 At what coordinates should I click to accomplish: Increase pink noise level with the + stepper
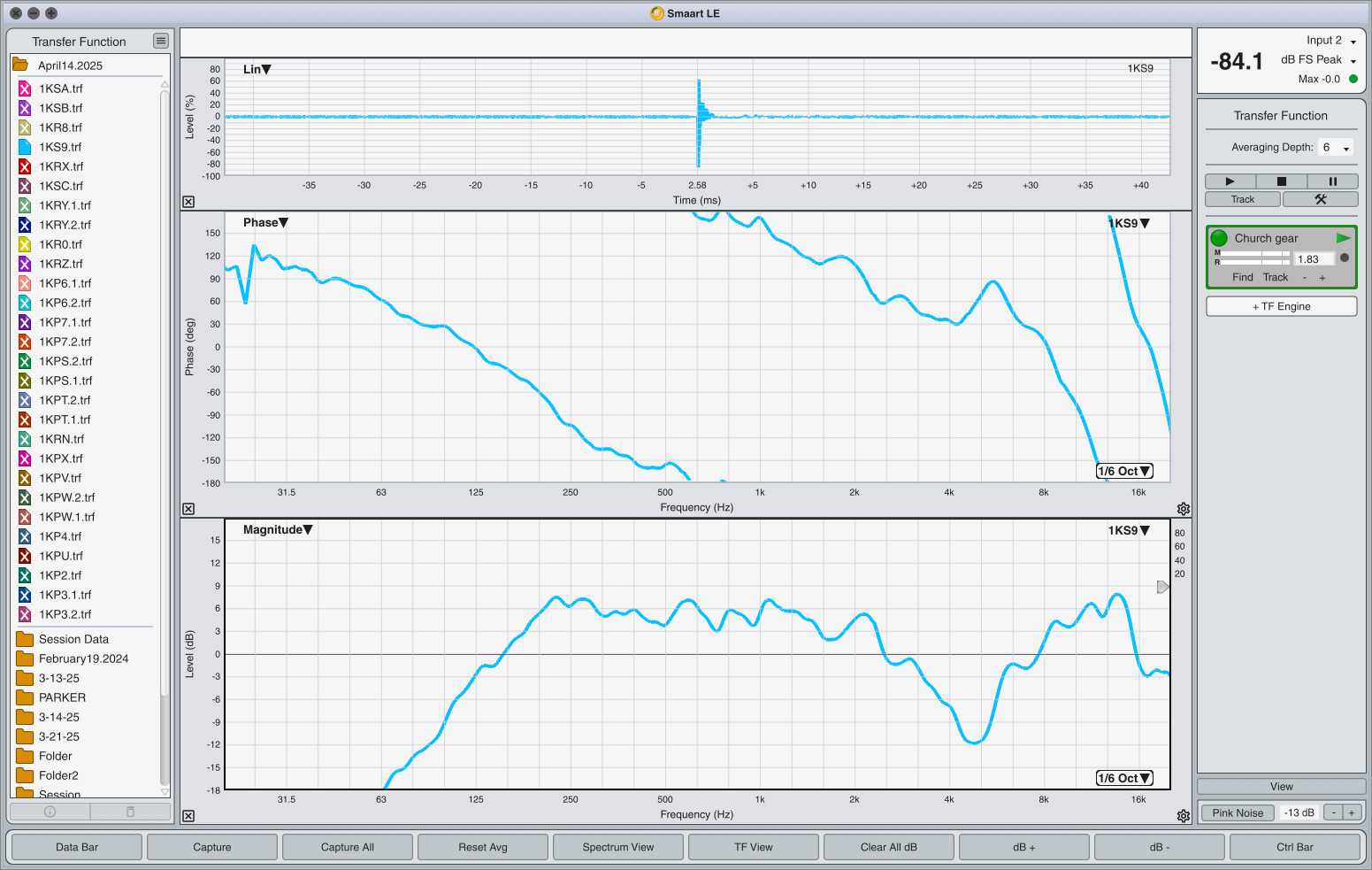tap(1352, 812)
